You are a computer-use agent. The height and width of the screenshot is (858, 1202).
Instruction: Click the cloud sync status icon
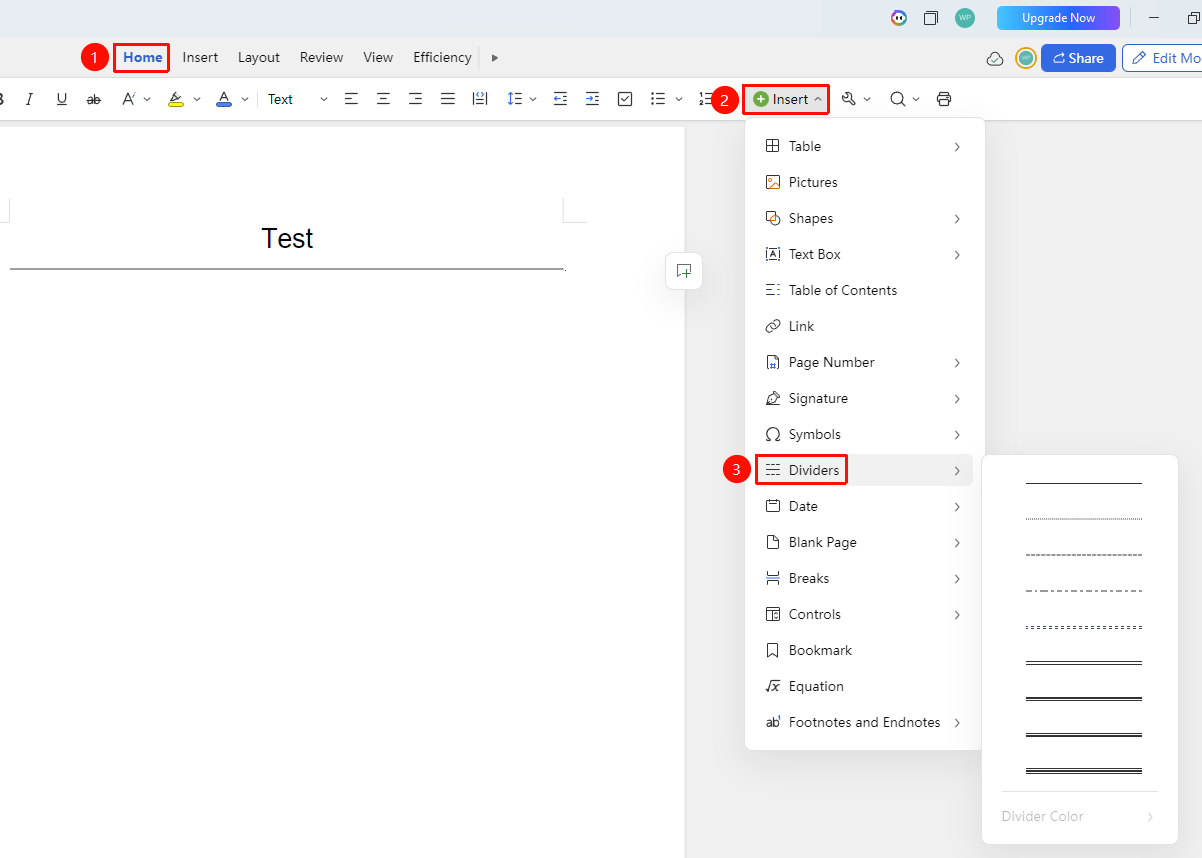(x=995, y=58)
